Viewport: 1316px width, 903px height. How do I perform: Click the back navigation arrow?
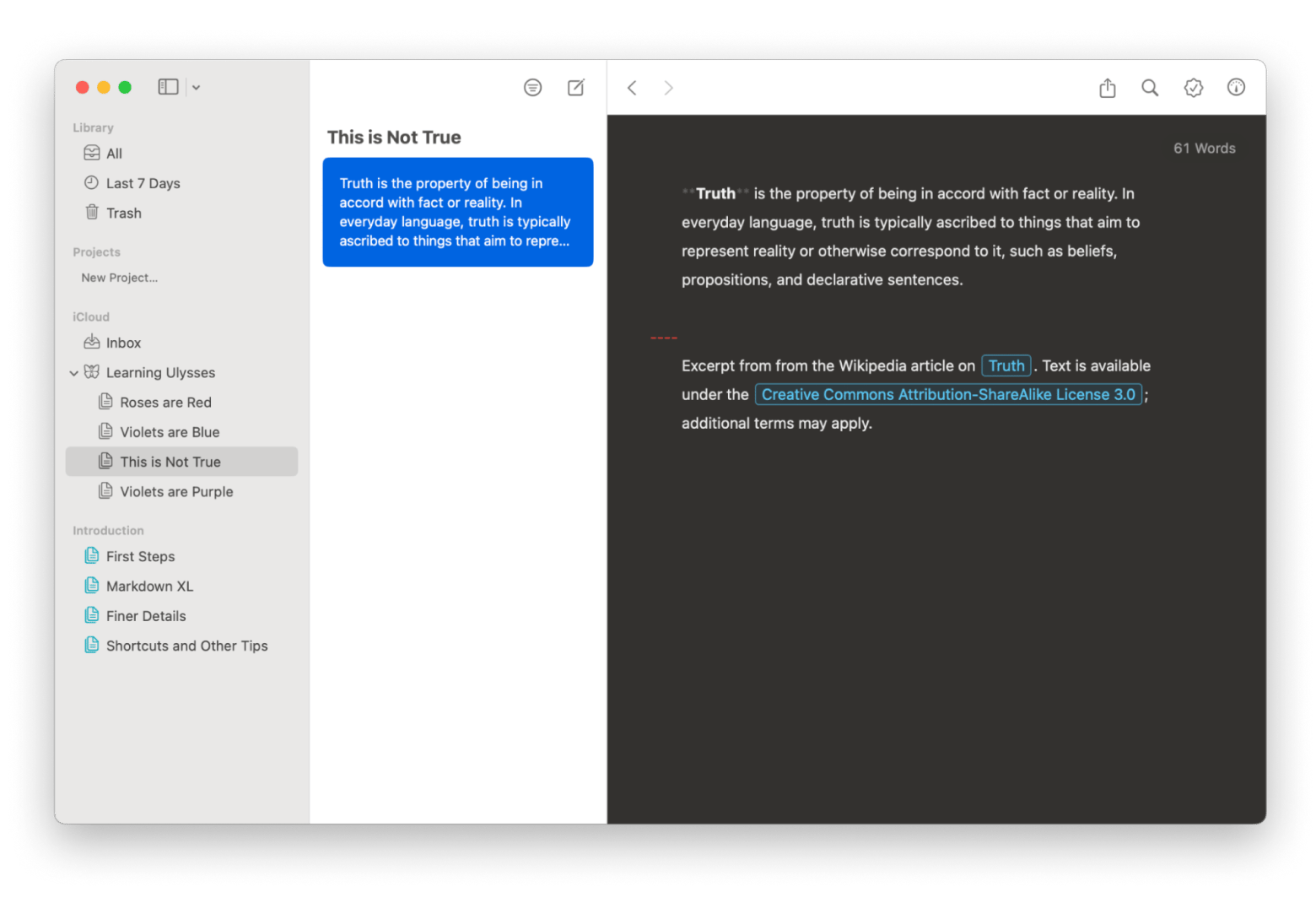tap(632, 88)
